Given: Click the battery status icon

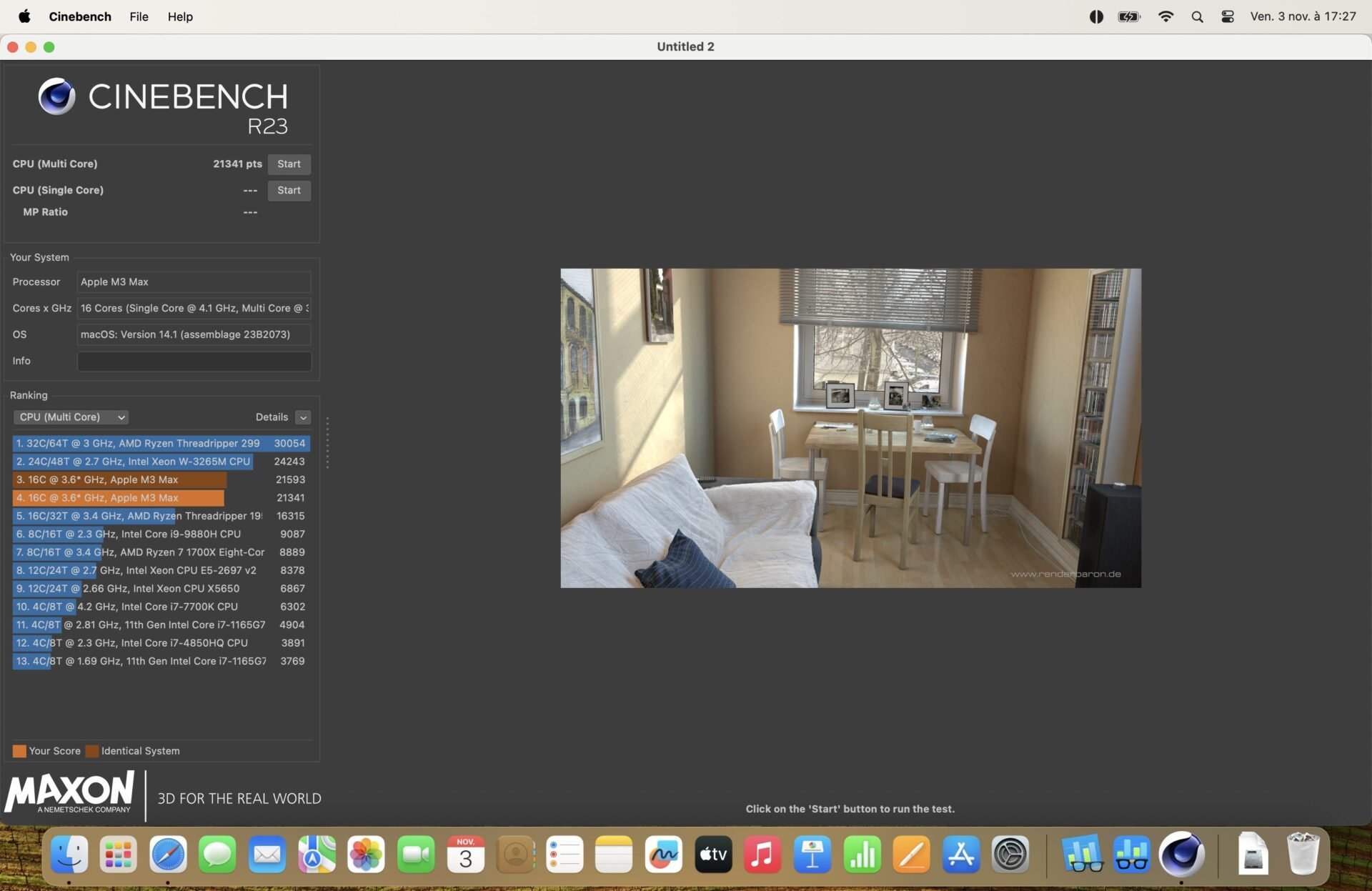Looking at the screenshot, I should pyautogui.click(x=1129, y=16).
